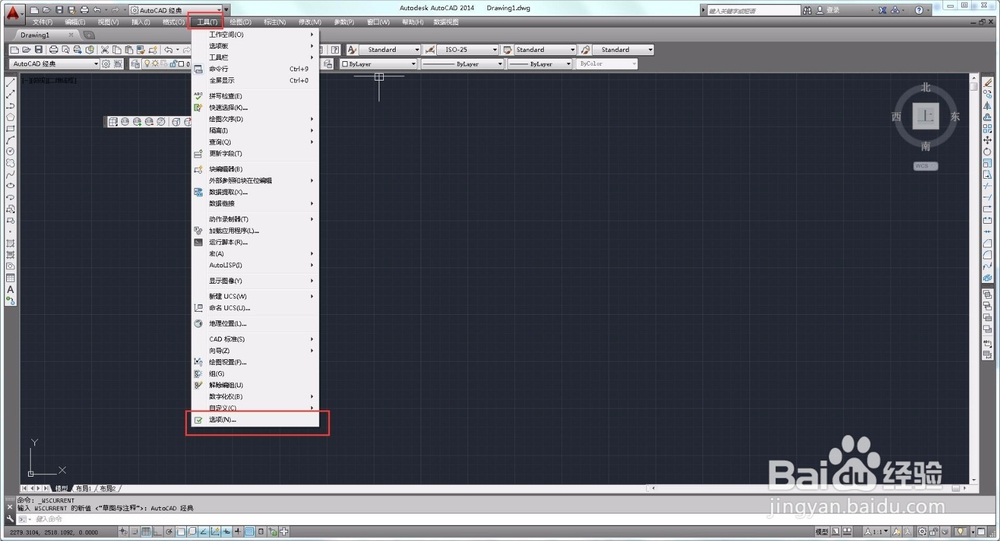Toggle Polar tracking in the status bar
Viewport: 1000px width, 541px height.
click(169, 531)
